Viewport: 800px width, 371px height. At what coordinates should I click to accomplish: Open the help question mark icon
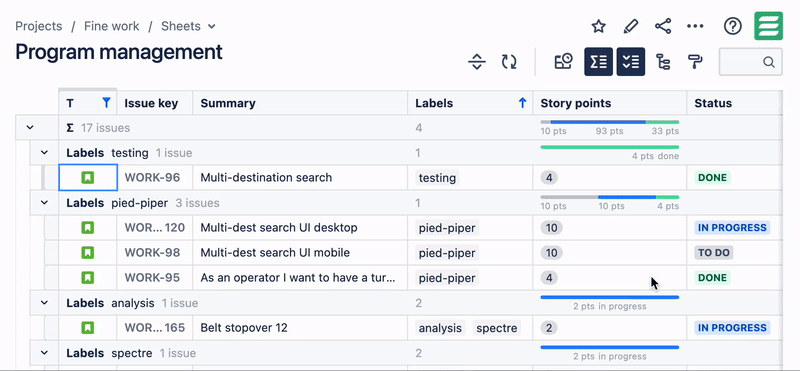(733, 26)
